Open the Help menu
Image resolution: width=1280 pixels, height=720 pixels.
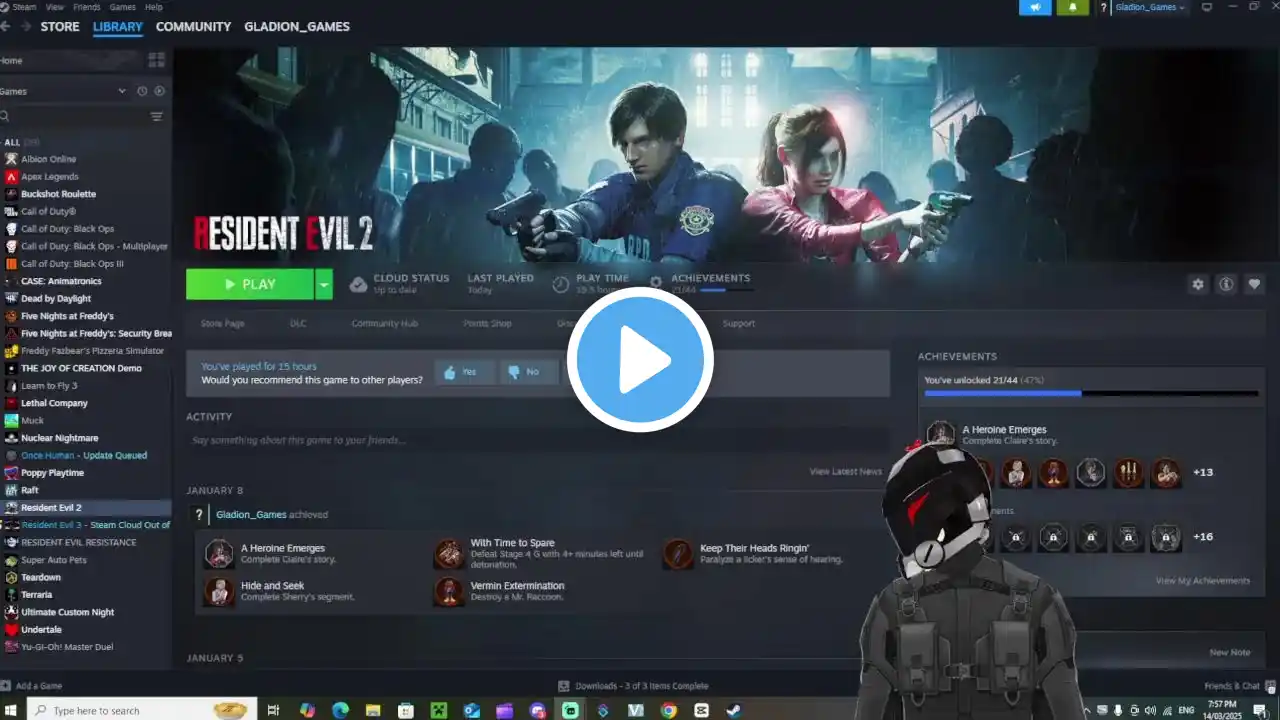(x=154, y=7)
